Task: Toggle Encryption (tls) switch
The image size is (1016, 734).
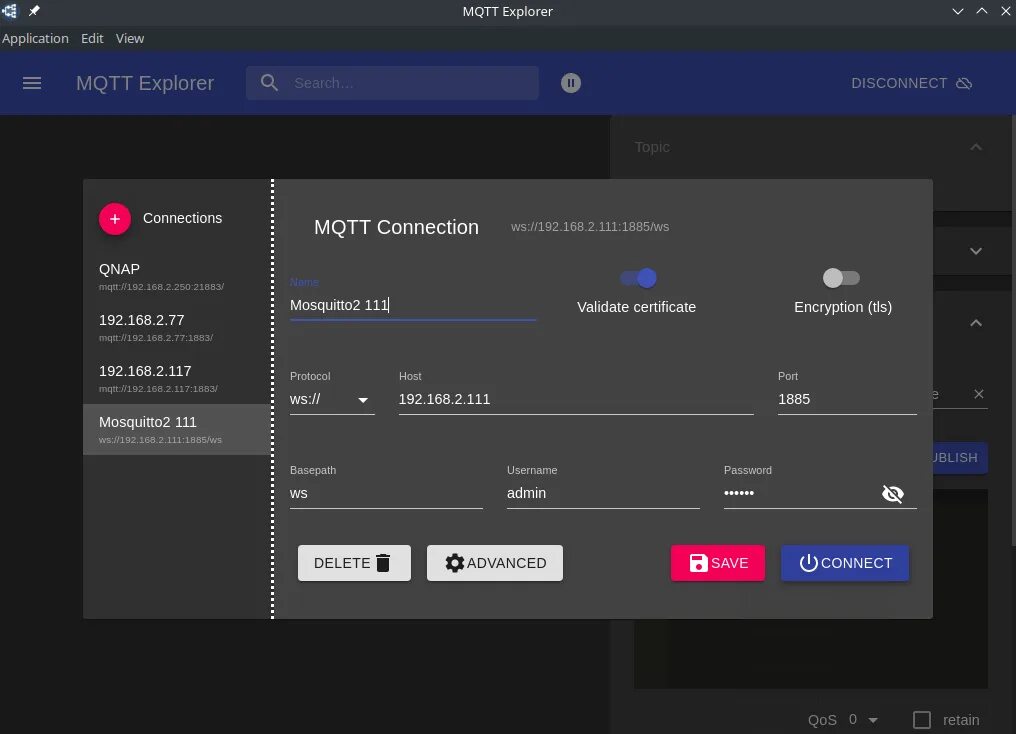Action: (x=841, y=278)
